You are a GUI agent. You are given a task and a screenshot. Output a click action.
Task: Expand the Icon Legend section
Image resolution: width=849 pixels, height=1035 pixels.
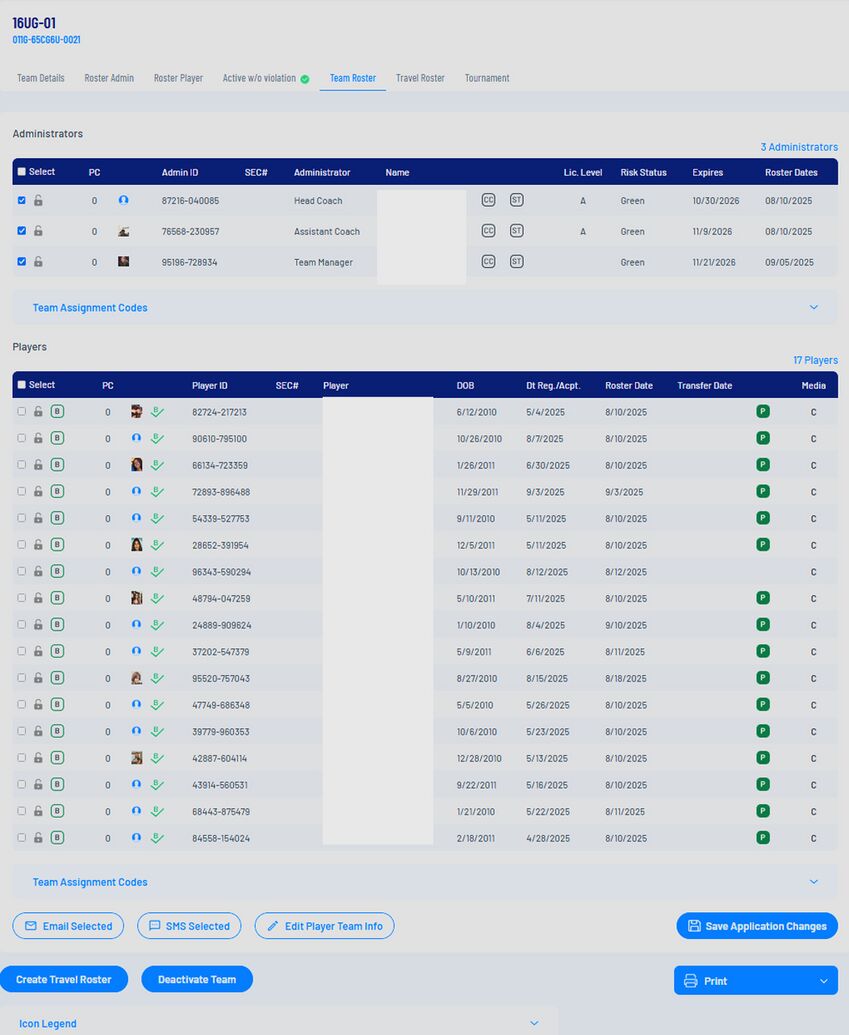pyautogui.click(x=533, y=1023)
